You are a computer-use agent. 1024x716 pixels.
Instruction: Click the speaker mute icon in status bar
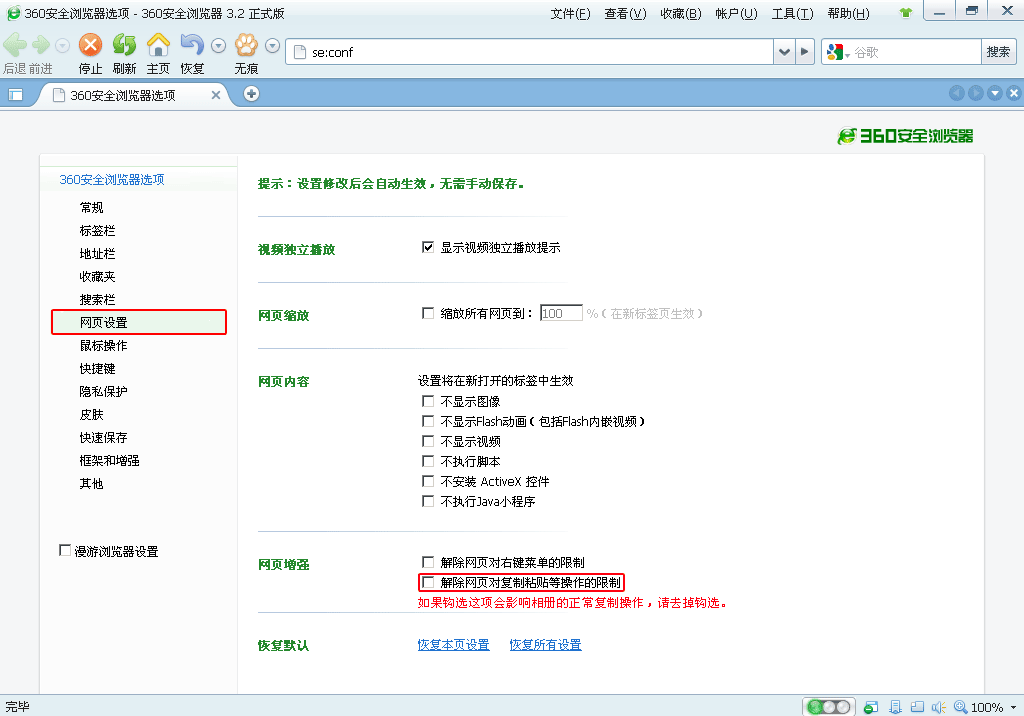point(939,707)
